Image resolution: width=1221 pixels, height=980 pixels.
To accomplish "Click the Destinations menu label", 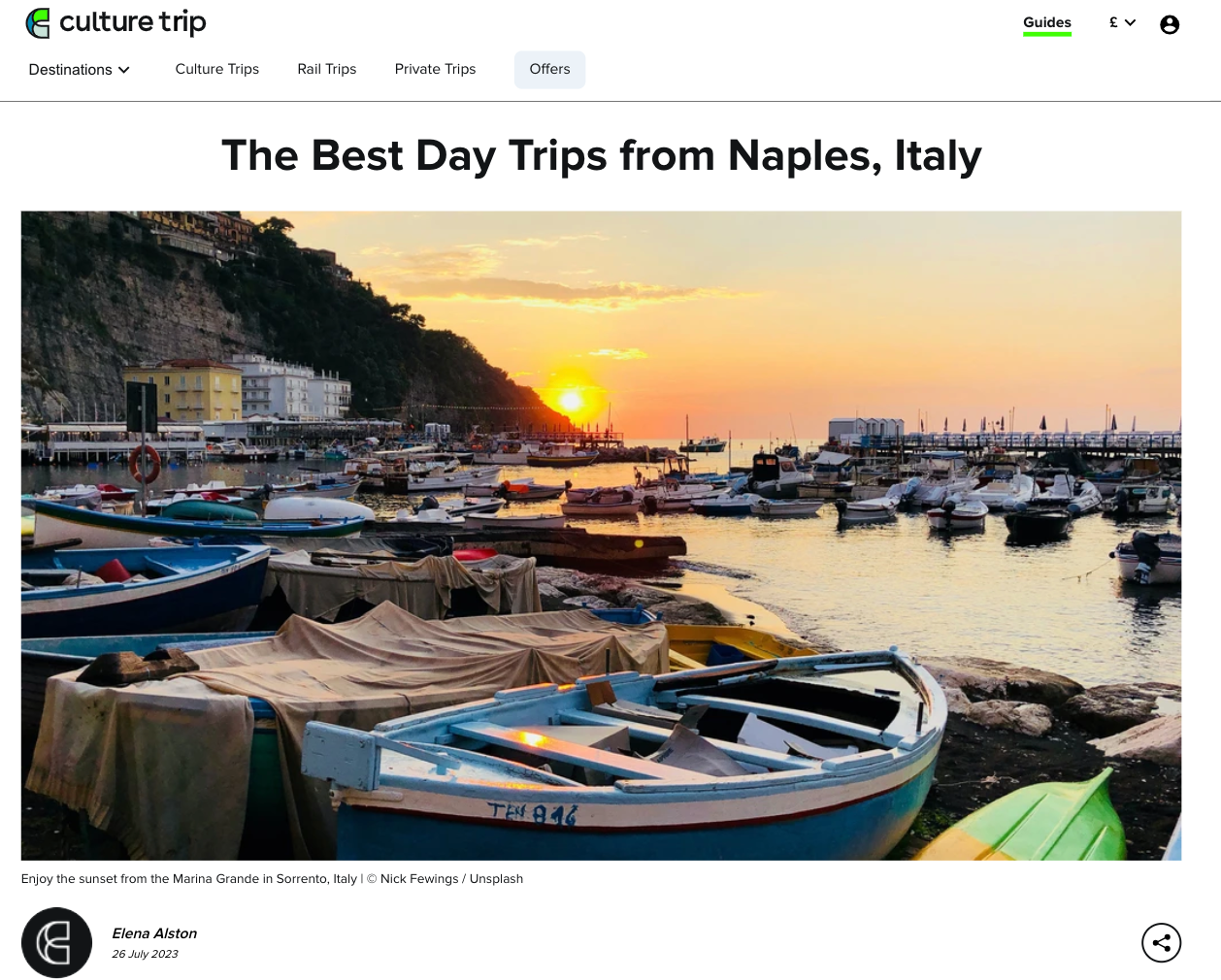I will coord(70,70).
